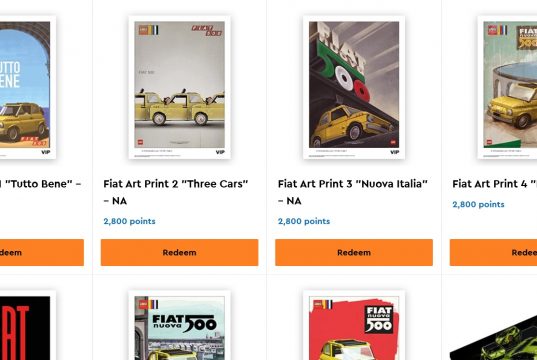Click 2,800 points under Nuova Italia print
The width and height of the screenshot is (537, 360).
point(304,221)
